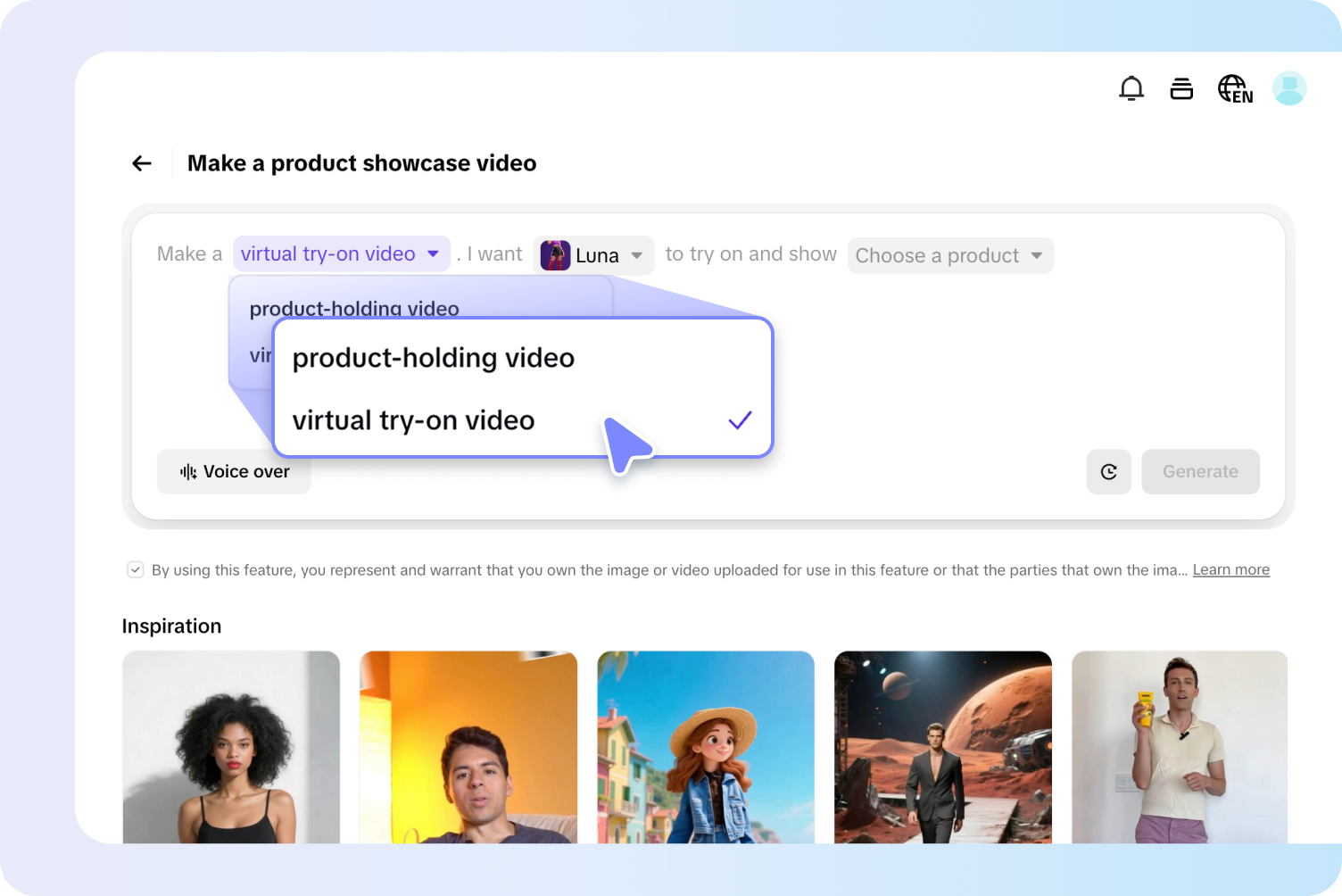Image resolution: width=1342 pixels, height=896 pixels.
Task: Go back using the left arrow
Action: pos(141,162)
